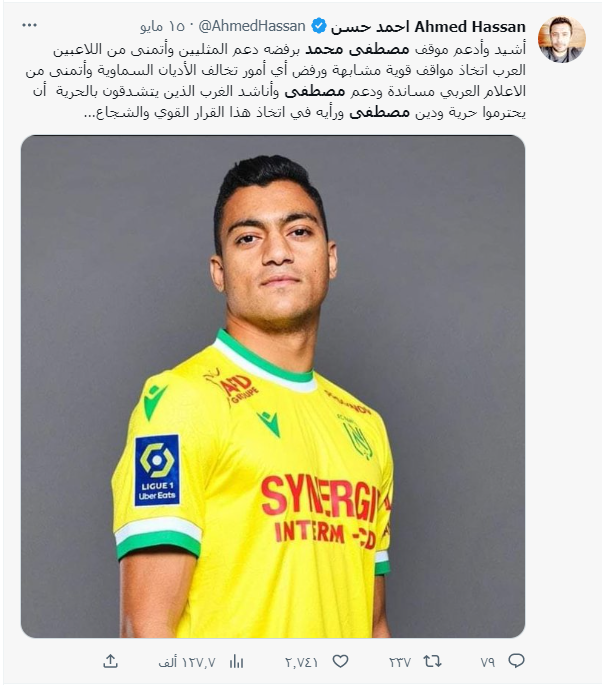
Task: Click the retweet arrows icon
Action: (432, 661)
